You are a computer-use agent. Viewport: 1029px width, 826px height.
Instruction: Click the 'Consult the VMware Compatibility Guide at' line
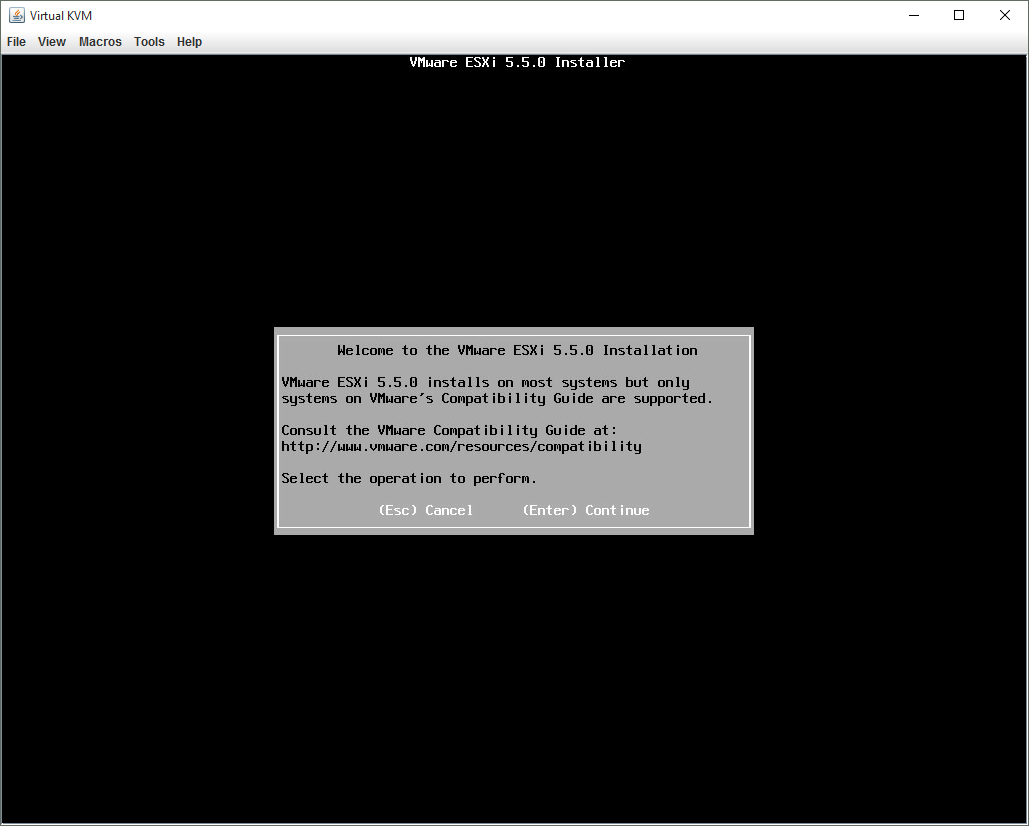[449, 430]
